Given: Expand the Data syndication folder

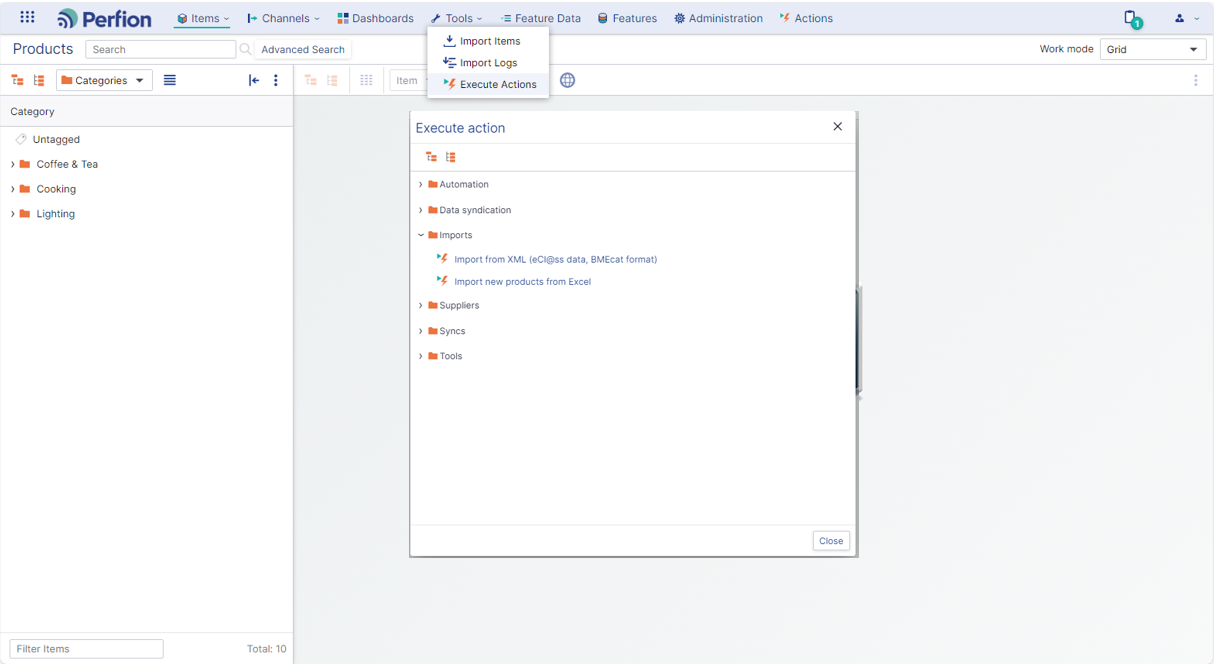Looking at the screenshot, I should point(421,210).
